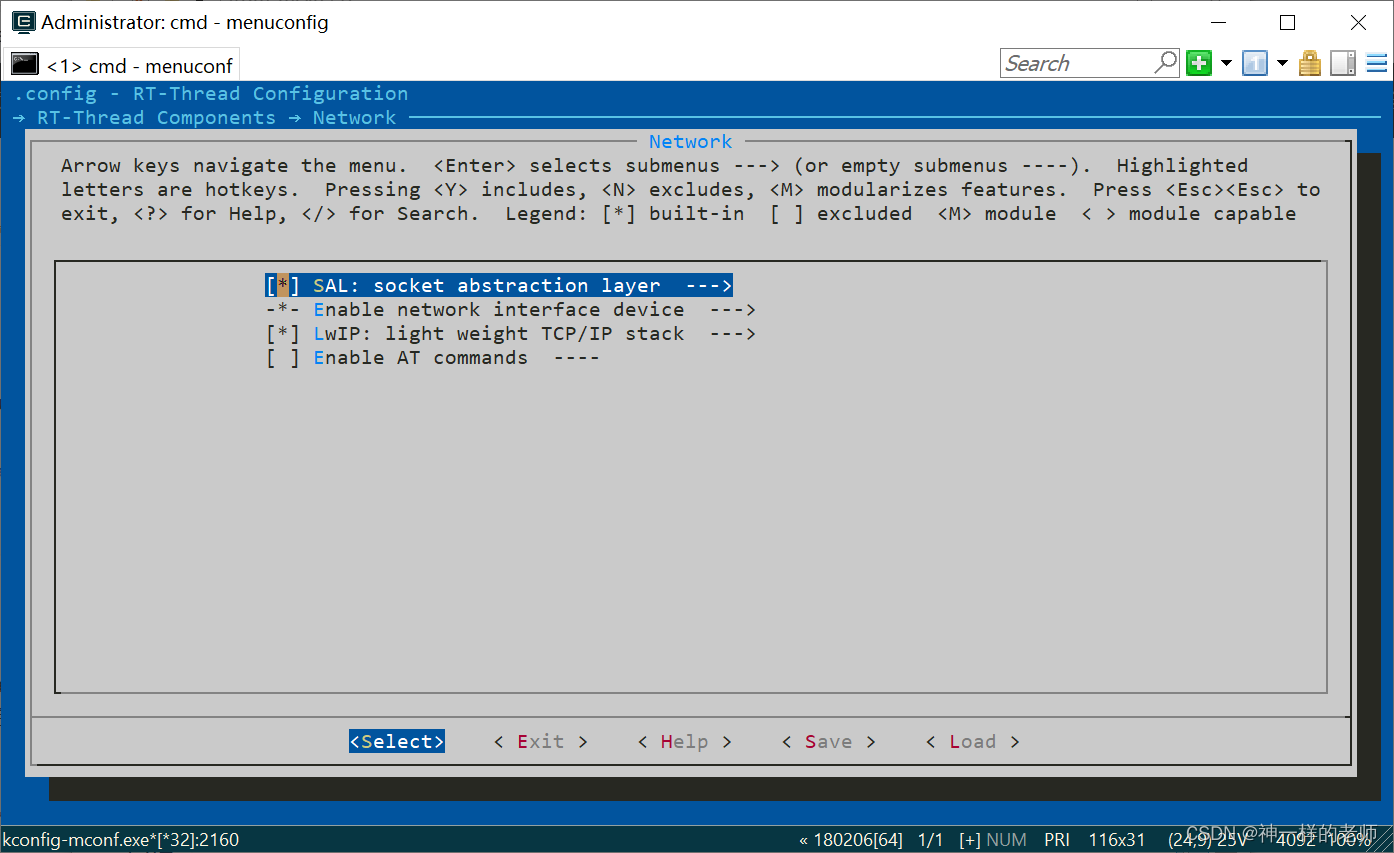
Task: Click the 'Network' dialog title heading
Action: click(x=691, y=142)
